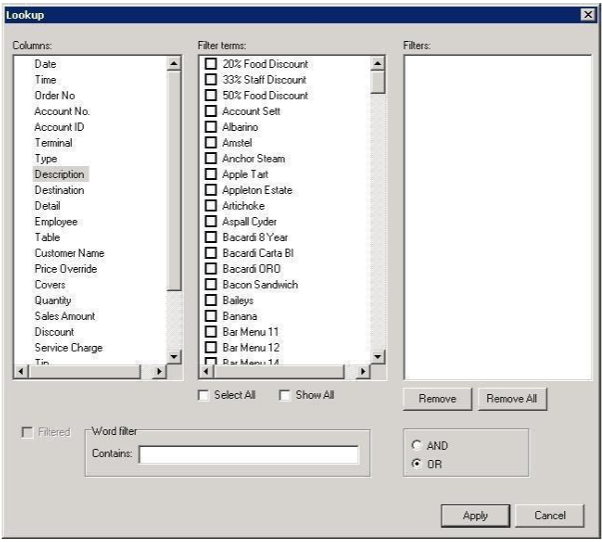Viewport: 602px width, 542px height.
Task: Choose the AND radio option
Action: click(416, 446)
